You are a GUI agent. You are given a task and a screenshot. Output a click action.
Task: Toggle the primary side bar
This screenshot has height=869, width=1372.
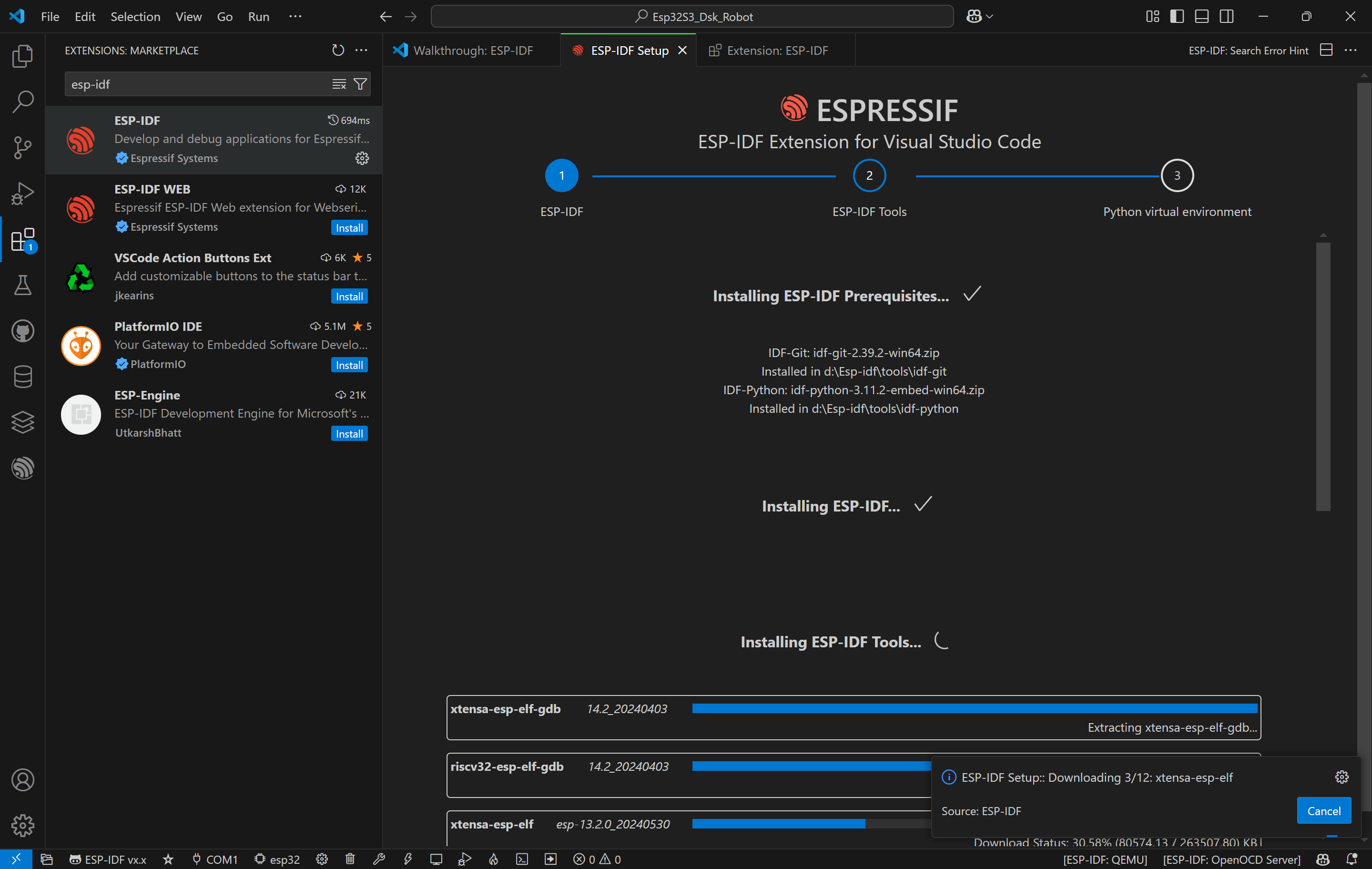pyautogui.click(x=1177, y=17)
